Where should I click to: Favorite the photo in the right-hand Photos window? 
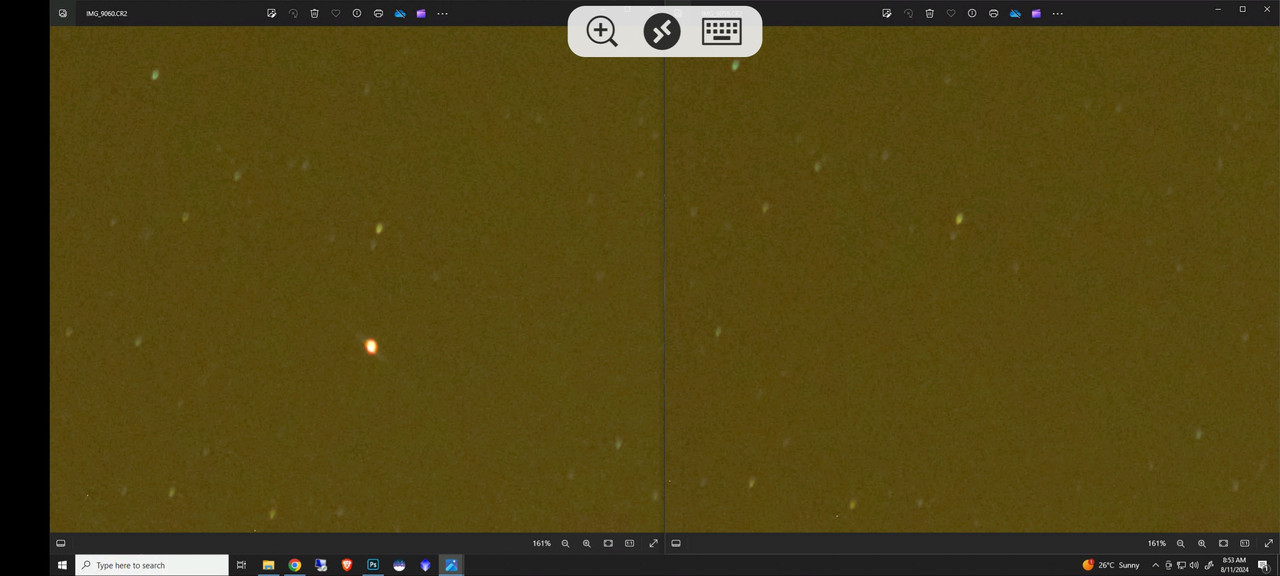[951, 14]
